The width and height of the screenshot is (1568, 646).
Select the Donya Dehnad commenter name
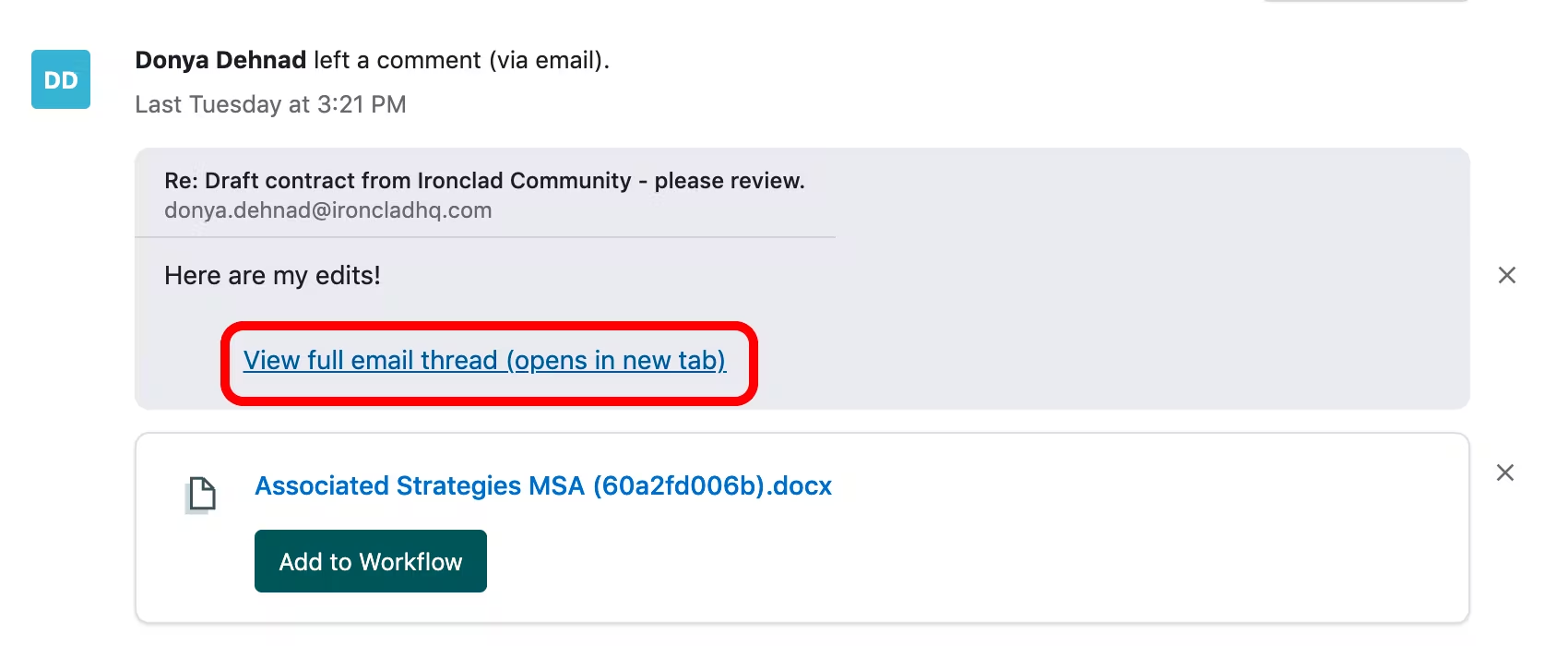pos(220,60)
